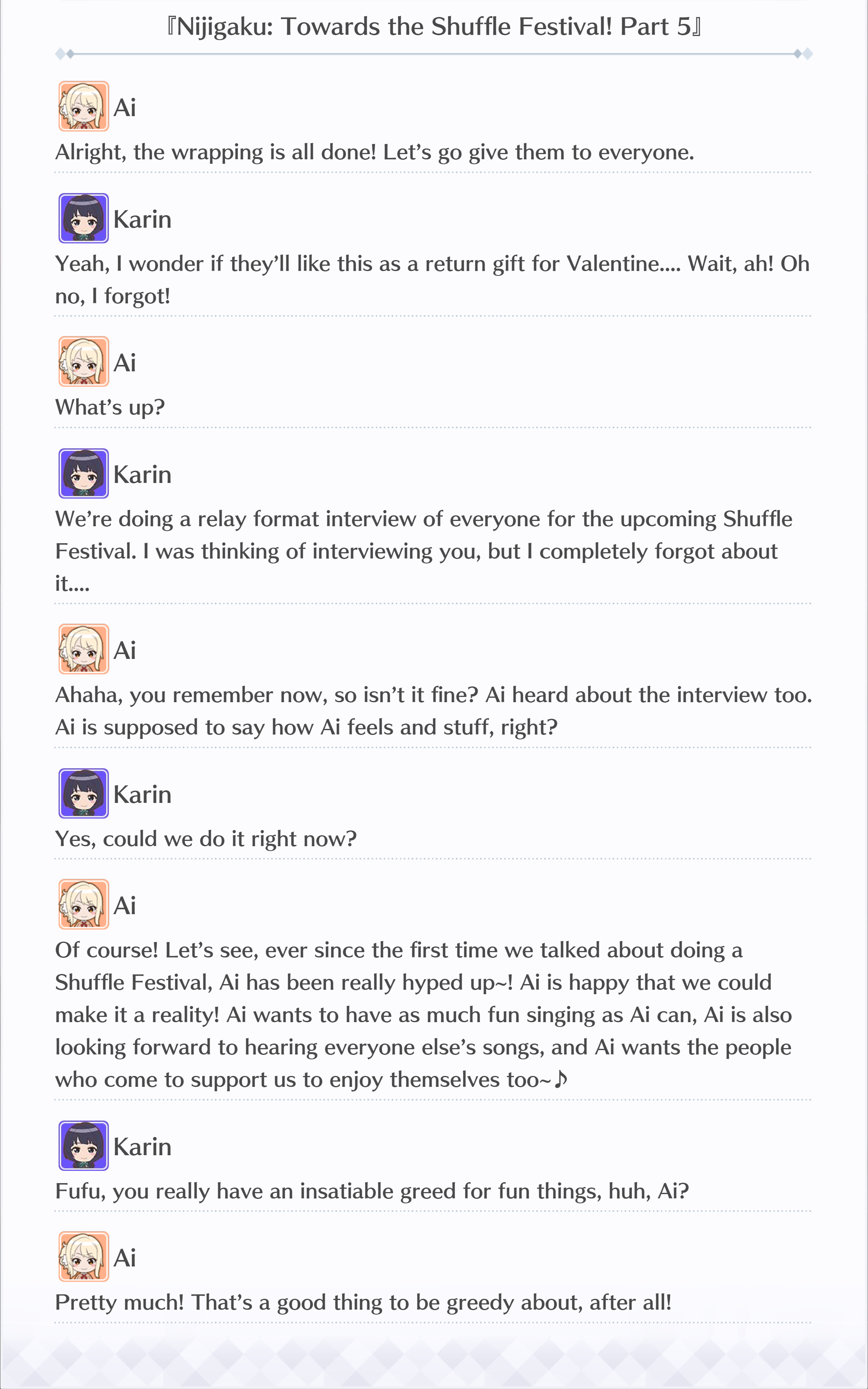Viewport: 868px width, 1389px height.
Task: Select the "What's up?" dialogue line
Action: (x=110, y=407)
